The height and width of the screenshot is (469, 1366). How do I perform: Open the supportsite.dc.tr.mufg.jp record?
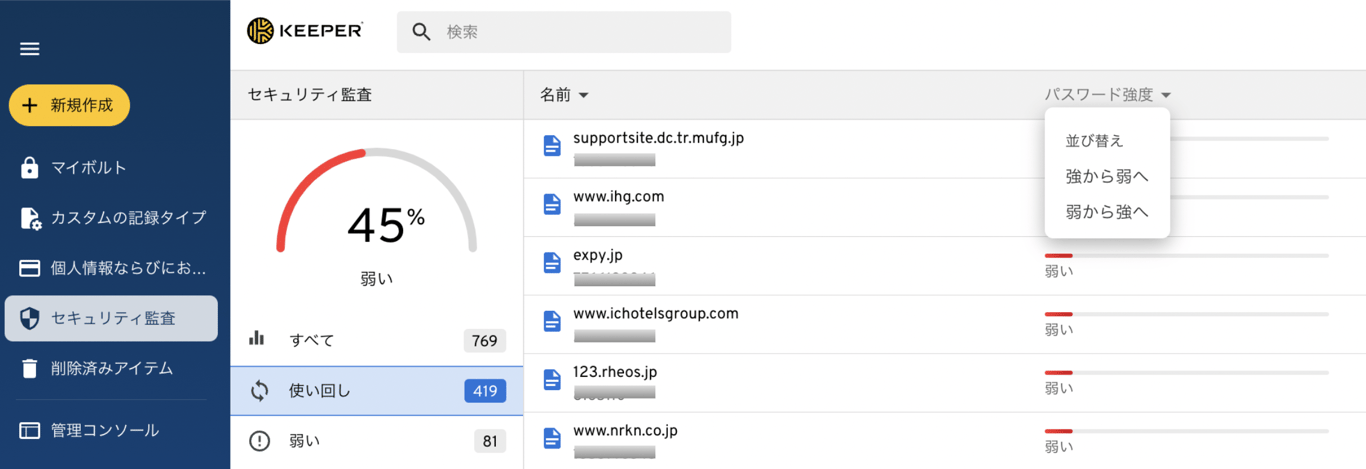pos(659,138)
